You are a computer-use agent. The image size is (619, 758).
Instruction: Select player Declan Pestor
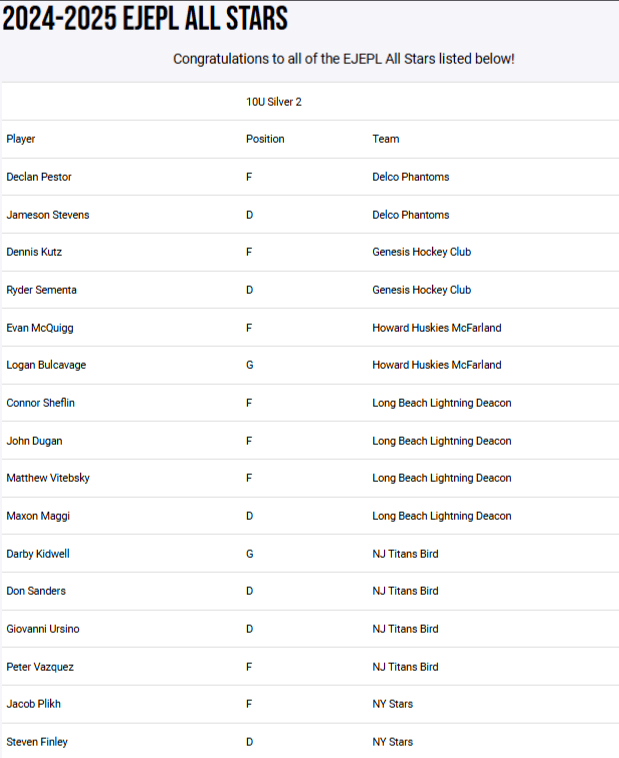[x=39, y=177]
